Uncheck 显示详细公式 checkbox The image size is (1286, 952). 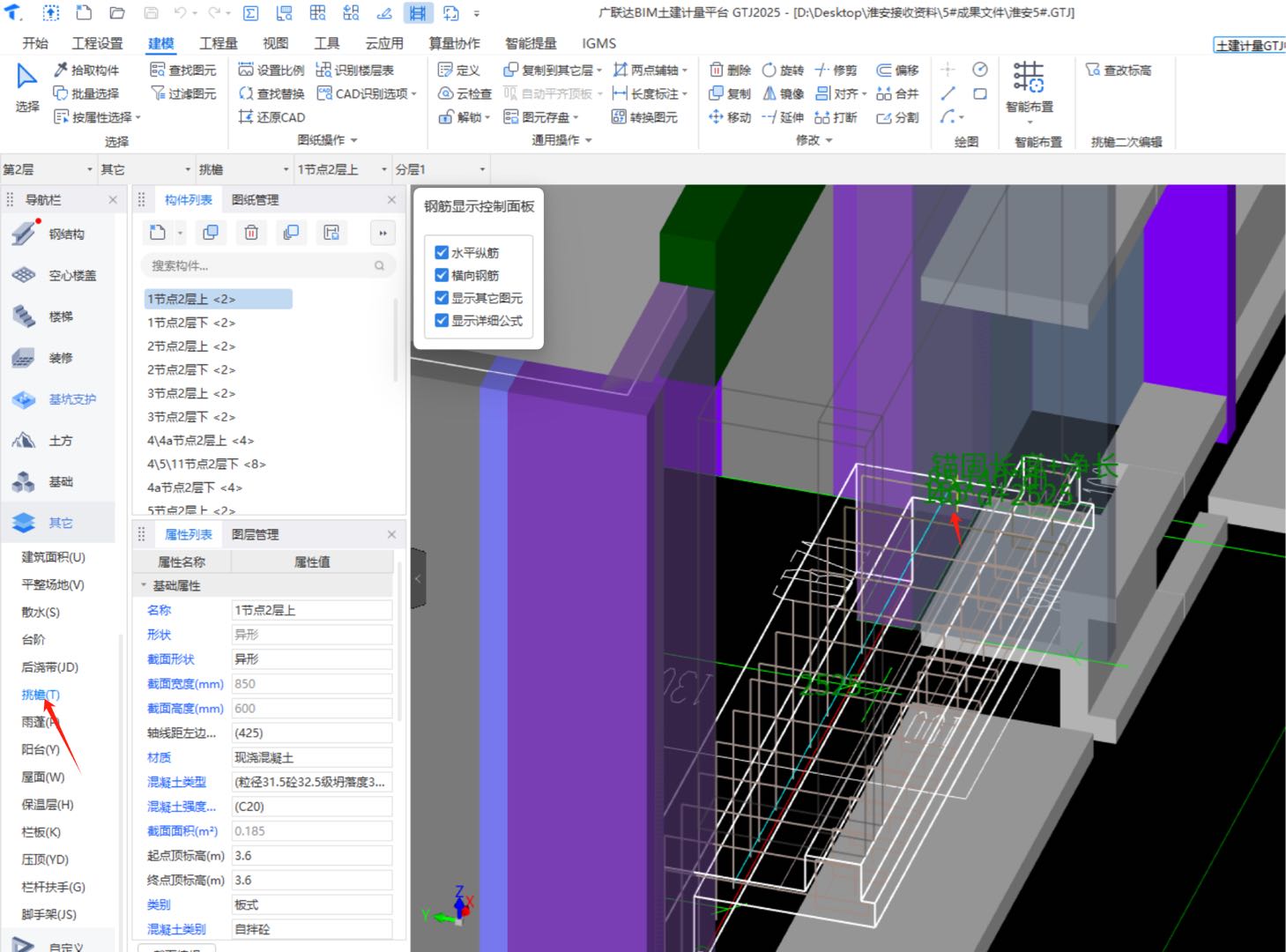pos(442,321)
